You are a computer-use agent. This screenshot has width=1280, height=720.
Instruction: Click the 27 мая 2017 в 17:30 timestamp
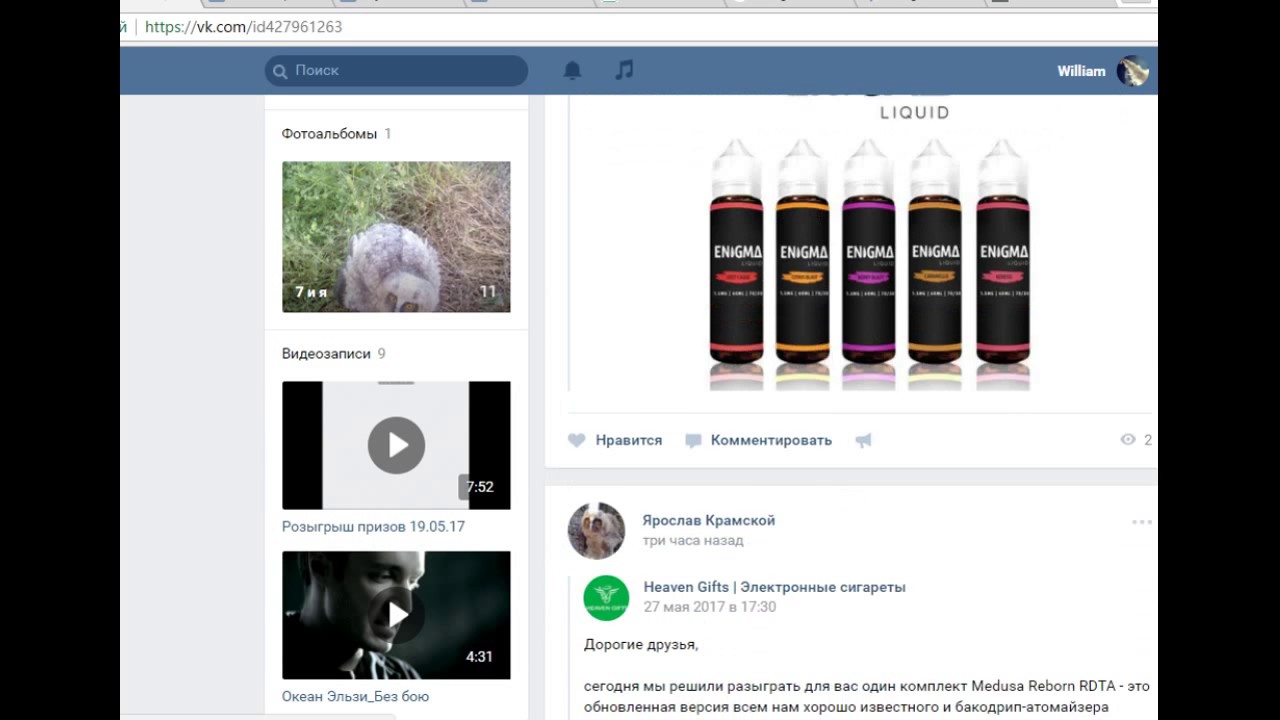(x=710, y=607)
